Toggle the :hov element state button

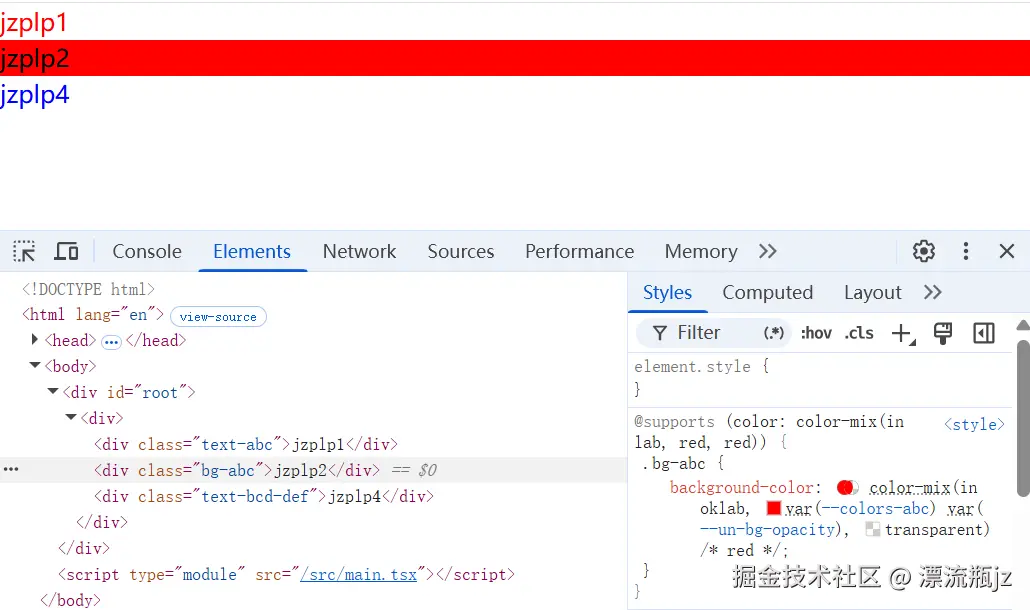816,333
